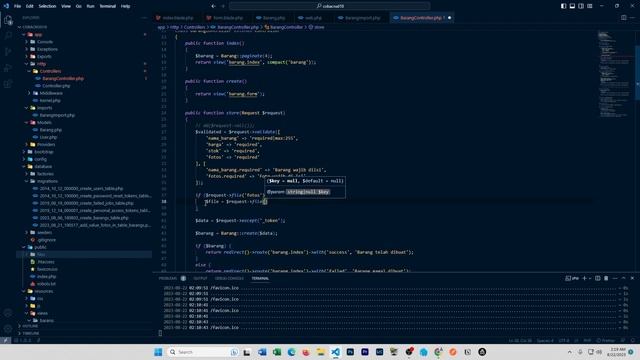
Task: Click the command center search box
Action: click(329, 6)
